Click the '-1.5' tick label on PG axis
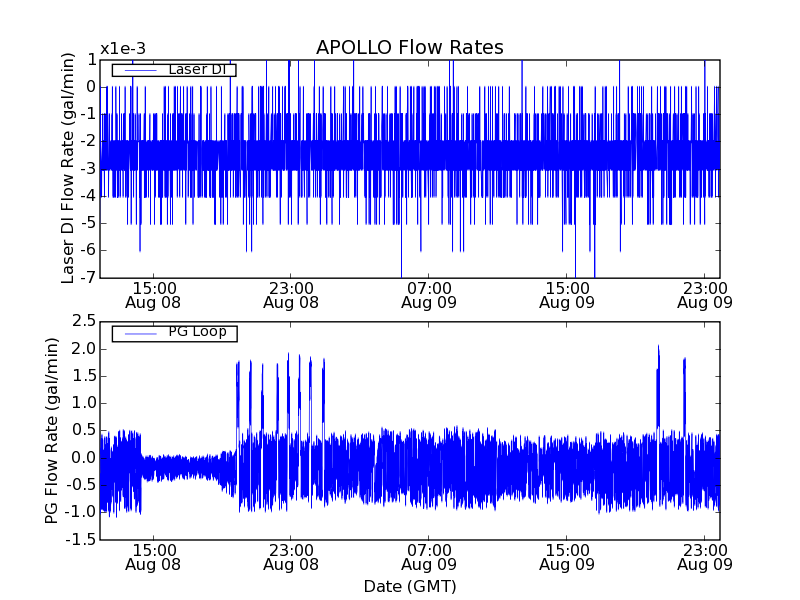 tap(81, 539)
